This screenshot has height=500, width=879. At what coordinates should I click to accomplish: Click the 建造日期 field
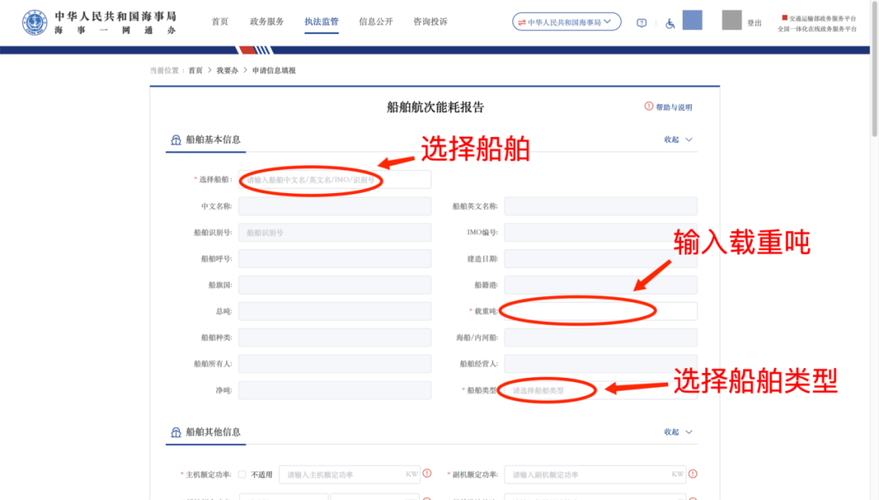point(600,258)
